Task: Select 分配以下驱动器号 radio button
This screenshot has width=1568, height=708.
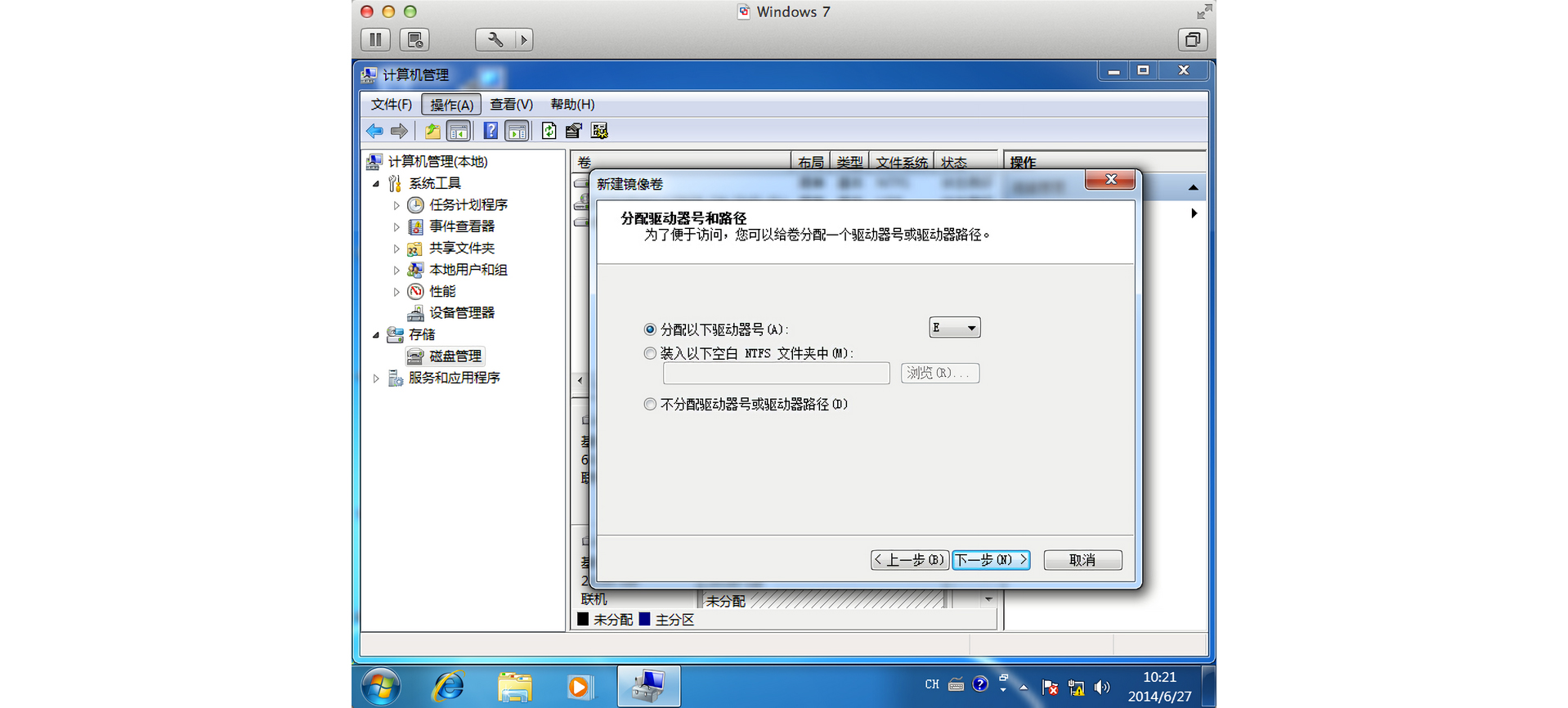Action: [x=650, y=329]
